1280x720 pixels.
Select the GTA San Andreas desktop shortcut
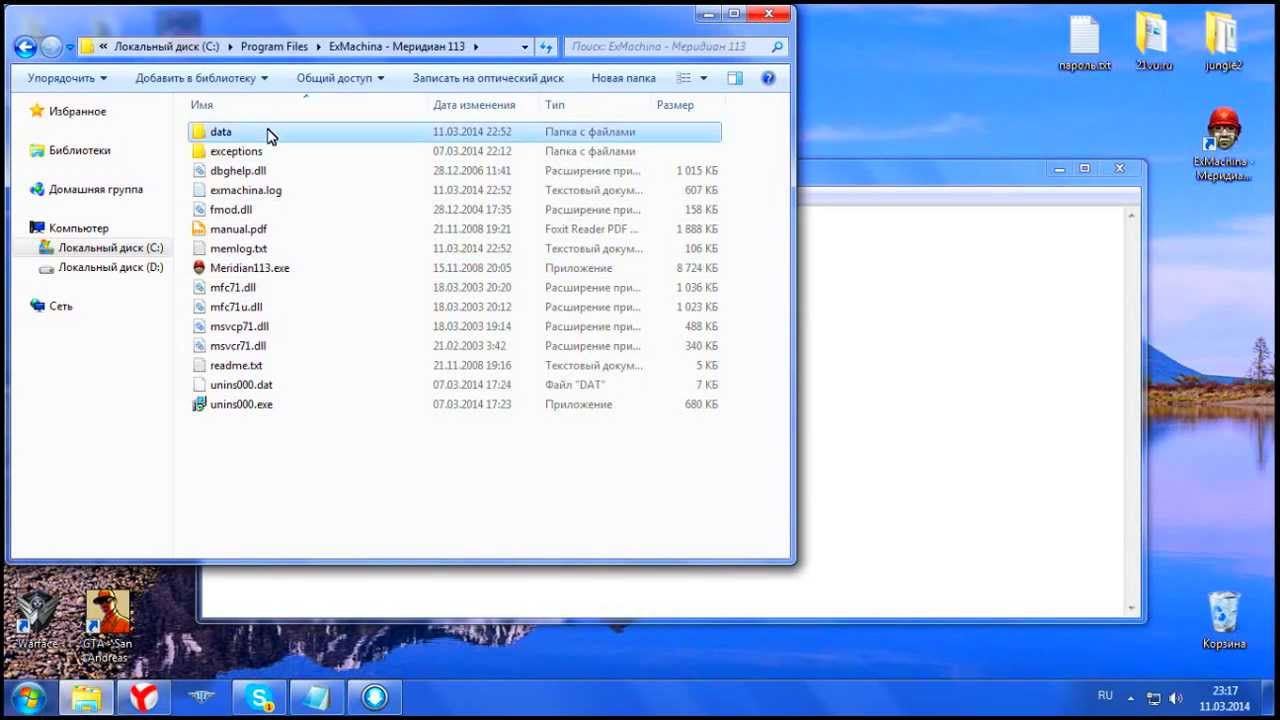(x=107, y=627)
